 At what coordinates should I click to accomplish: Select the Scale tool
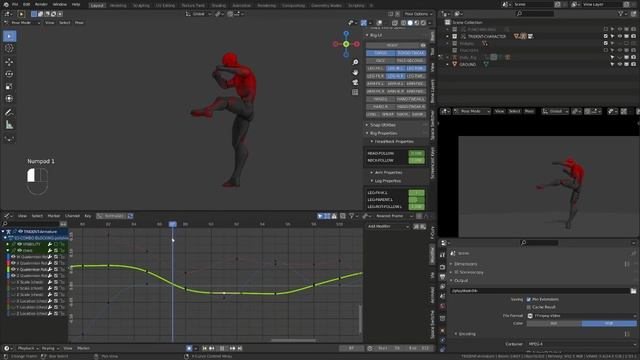9,87
